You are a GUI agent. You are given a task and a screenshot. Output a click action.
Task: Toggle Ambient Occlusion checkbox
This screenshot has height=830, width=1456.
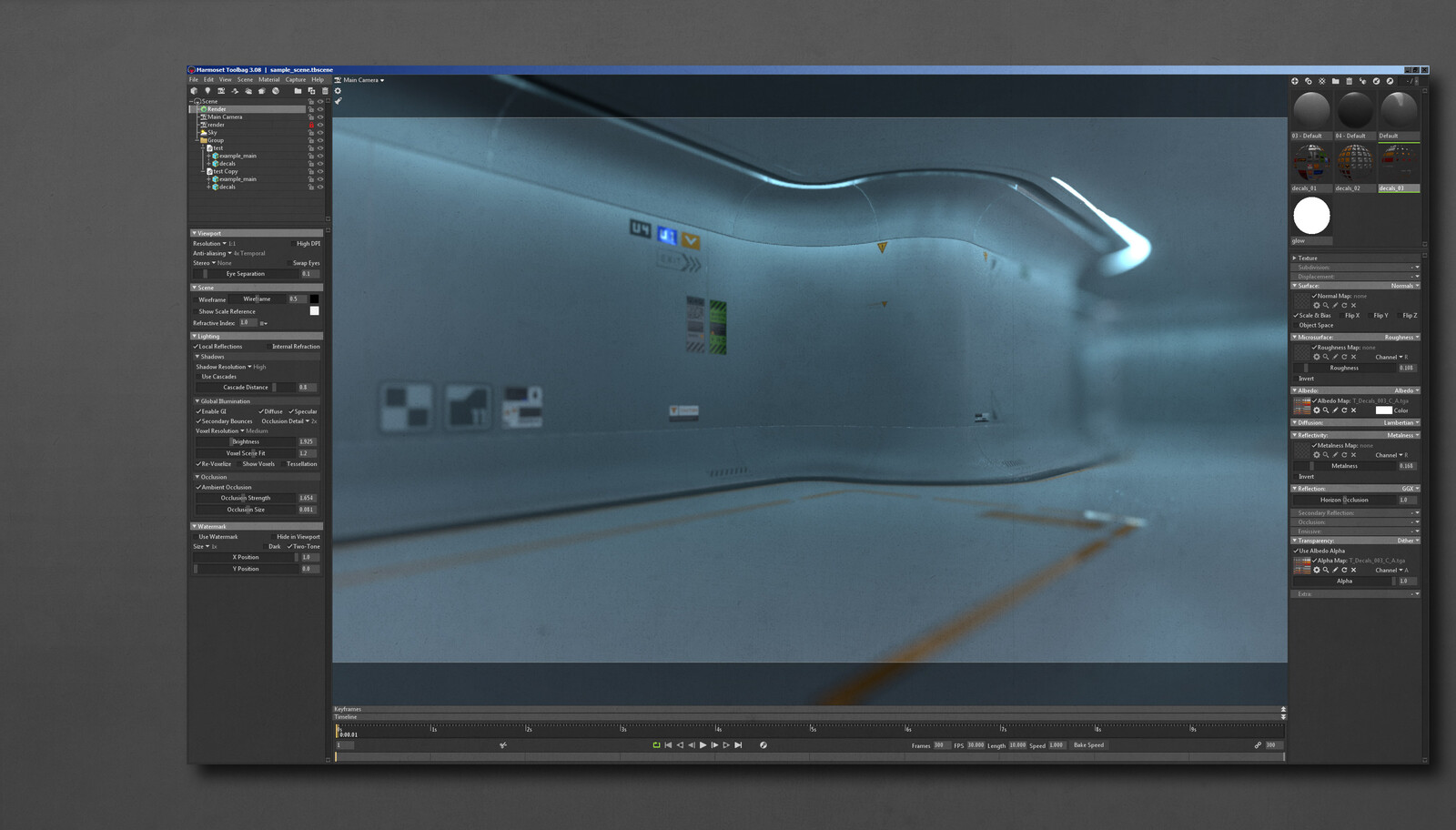pyautogui.click(x=198, y=487)
